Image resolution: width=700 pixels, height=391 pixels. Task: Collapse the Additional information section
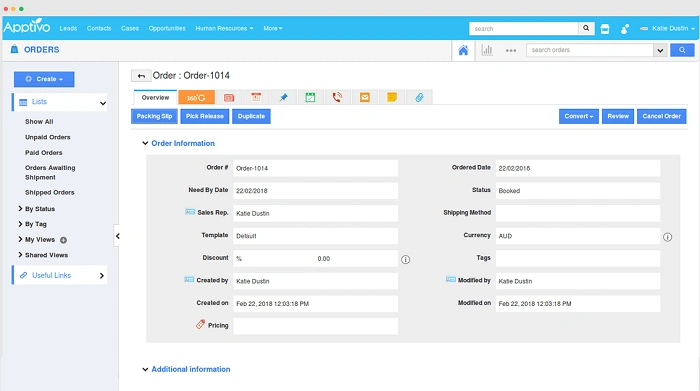145,370
